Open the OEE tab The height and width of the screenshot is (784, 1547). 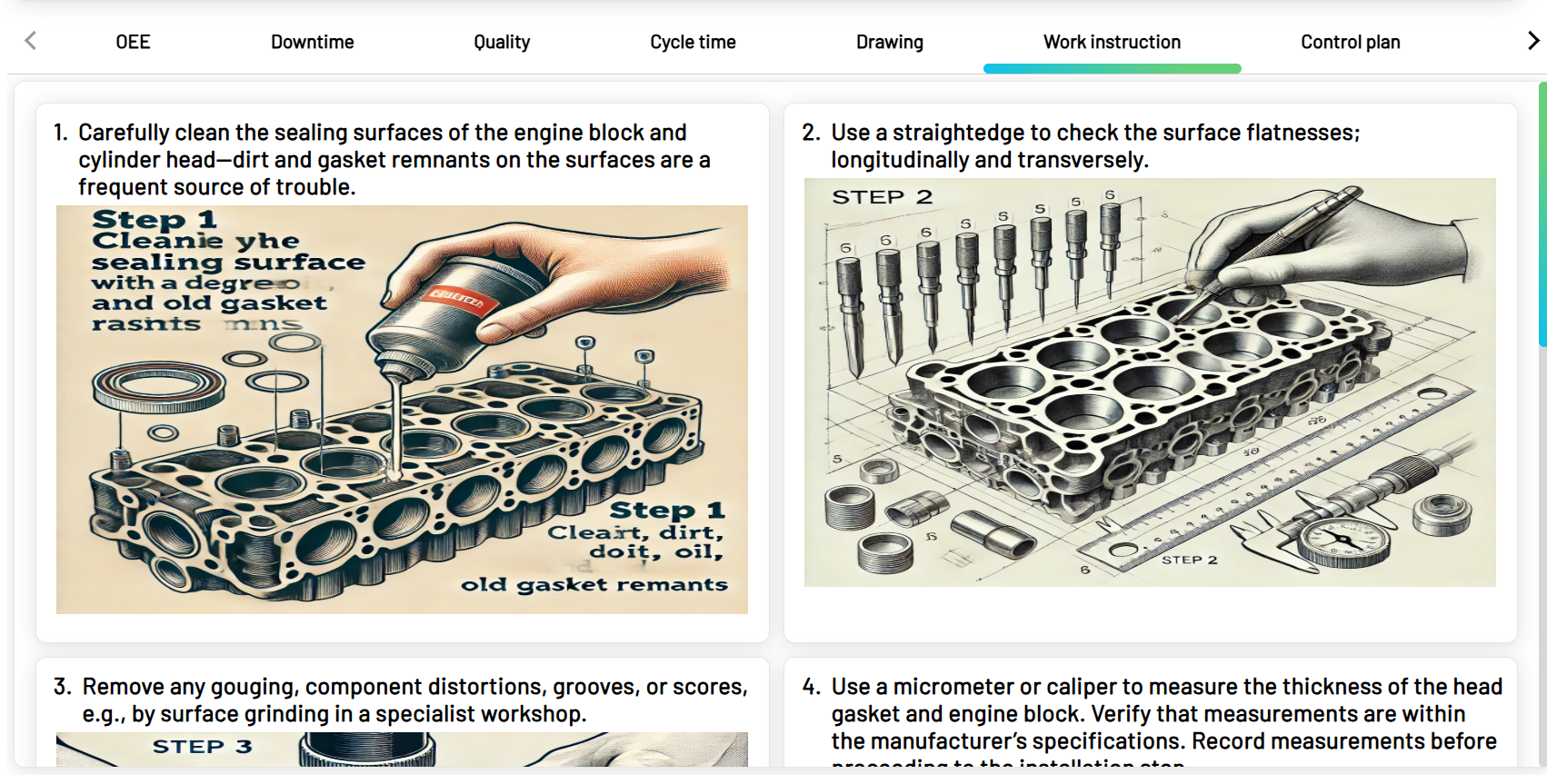point(133,42)
